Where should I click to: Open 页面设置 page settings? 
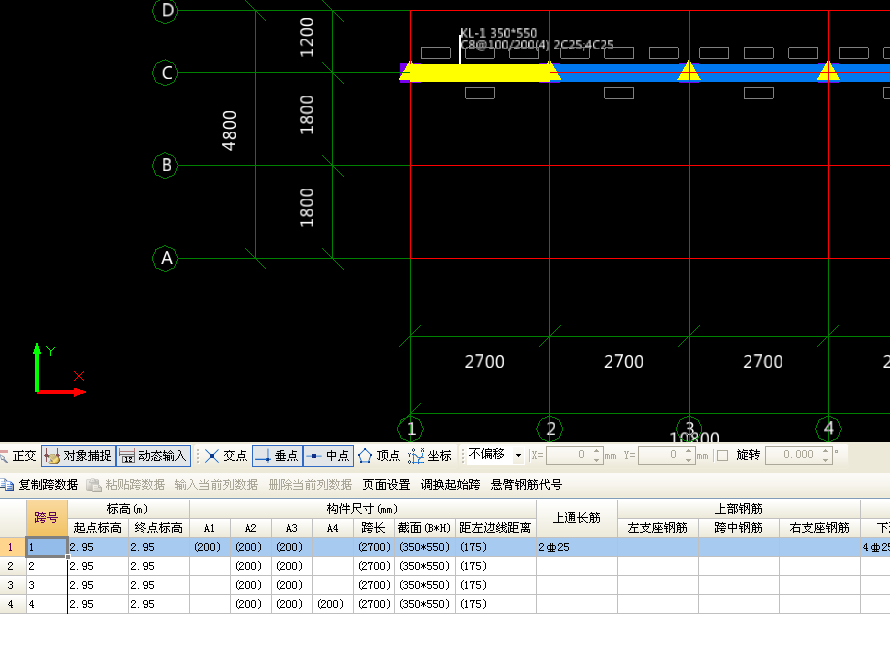(x=386, y=485)
